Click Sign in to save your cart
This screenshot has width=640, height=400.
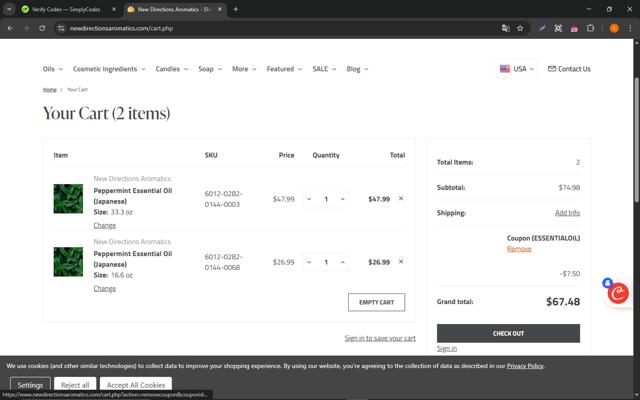pos(380,338)
